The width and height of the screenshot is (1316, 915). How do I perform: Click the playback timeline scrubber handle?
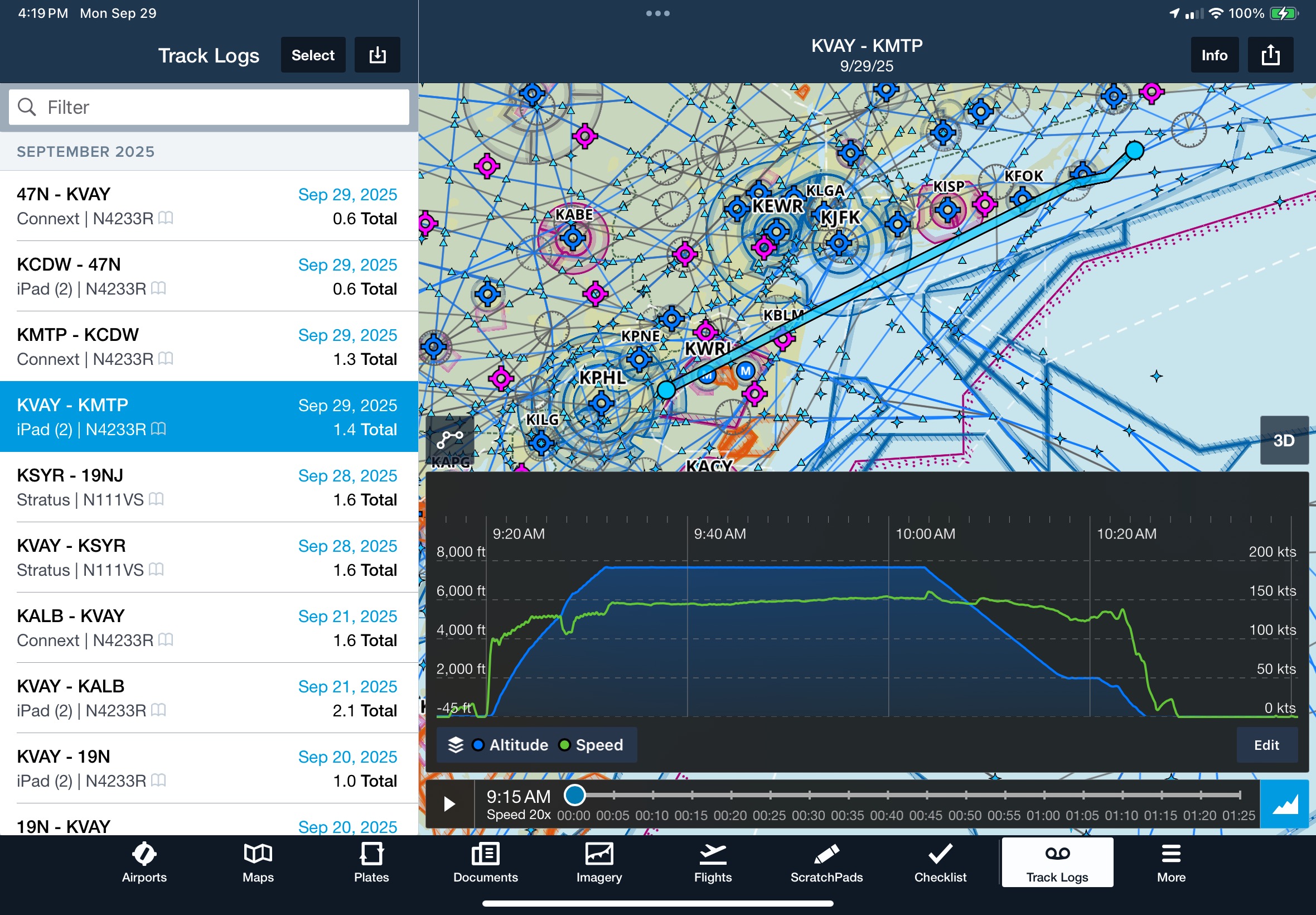[575, 794]
